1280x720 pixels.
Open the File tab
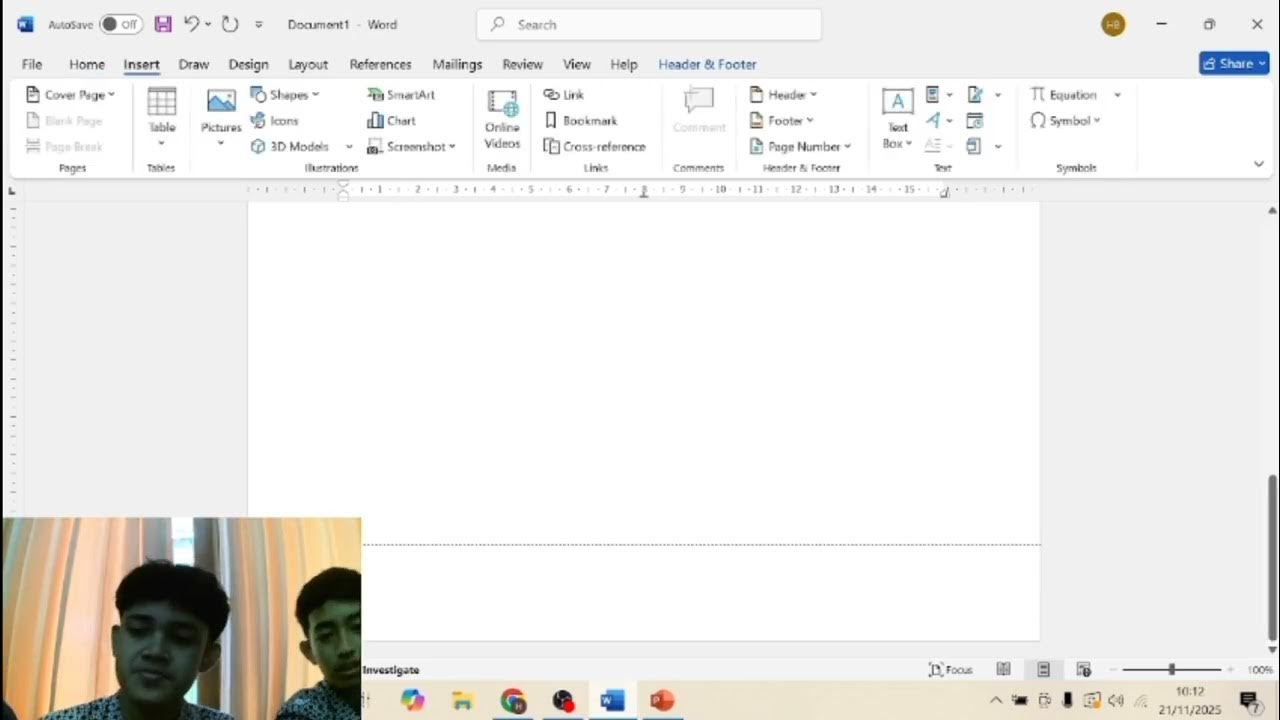[32, 64]
